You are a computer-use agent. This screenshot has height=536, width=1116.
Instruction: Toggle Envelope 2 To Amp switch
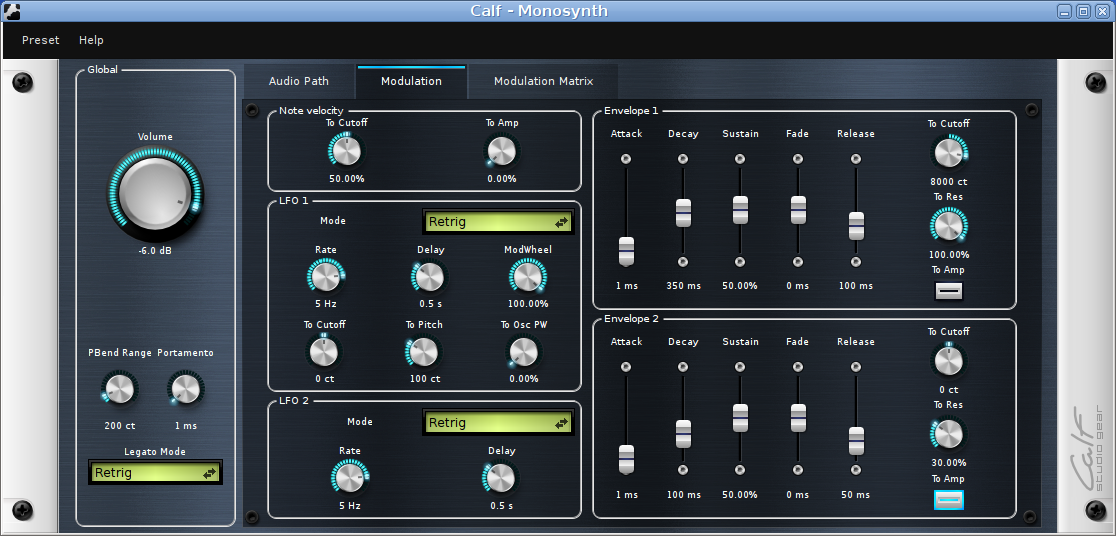coord(949,499)
